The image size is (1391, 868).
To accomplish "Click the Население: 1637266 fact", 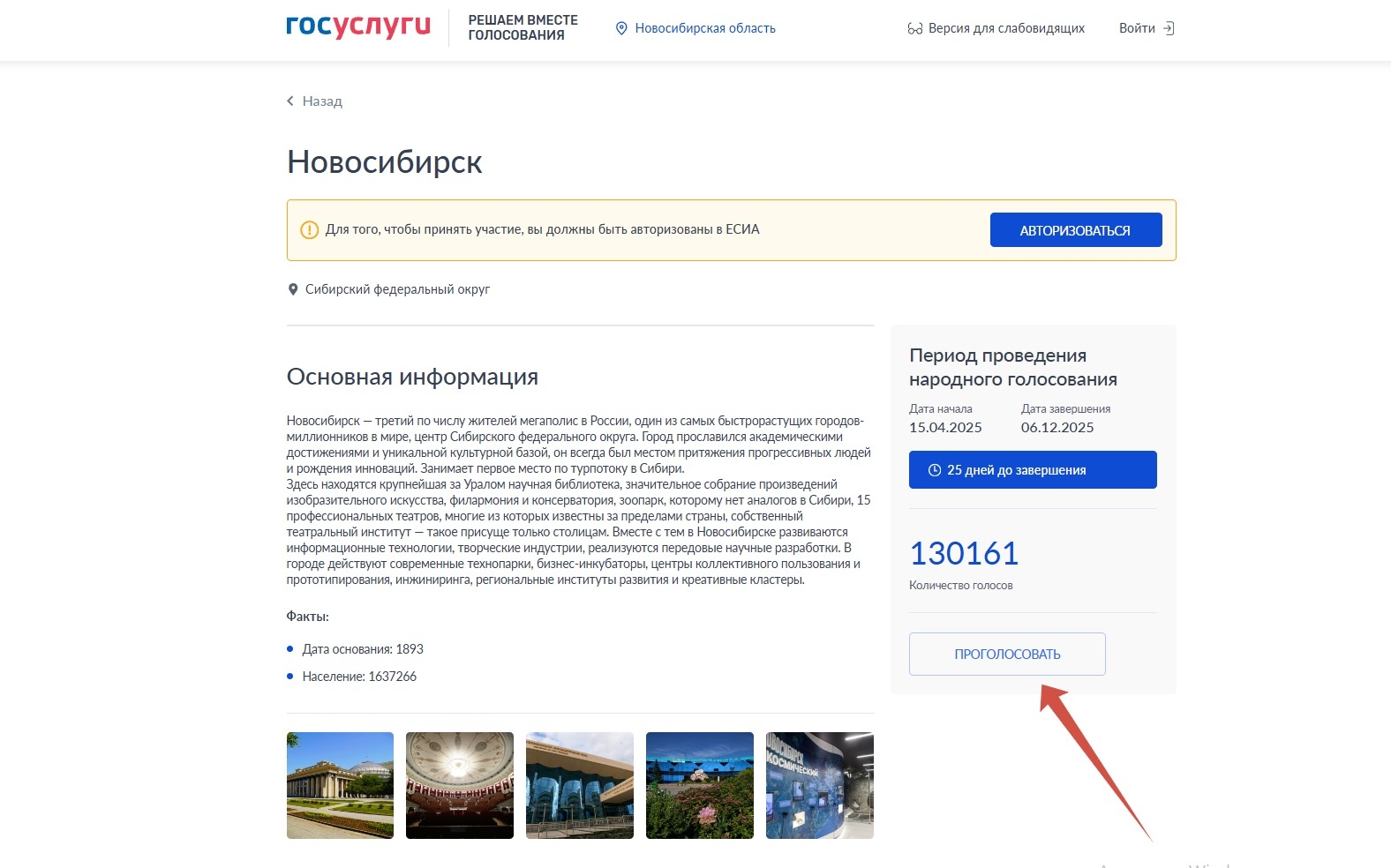I will (359, 677).
